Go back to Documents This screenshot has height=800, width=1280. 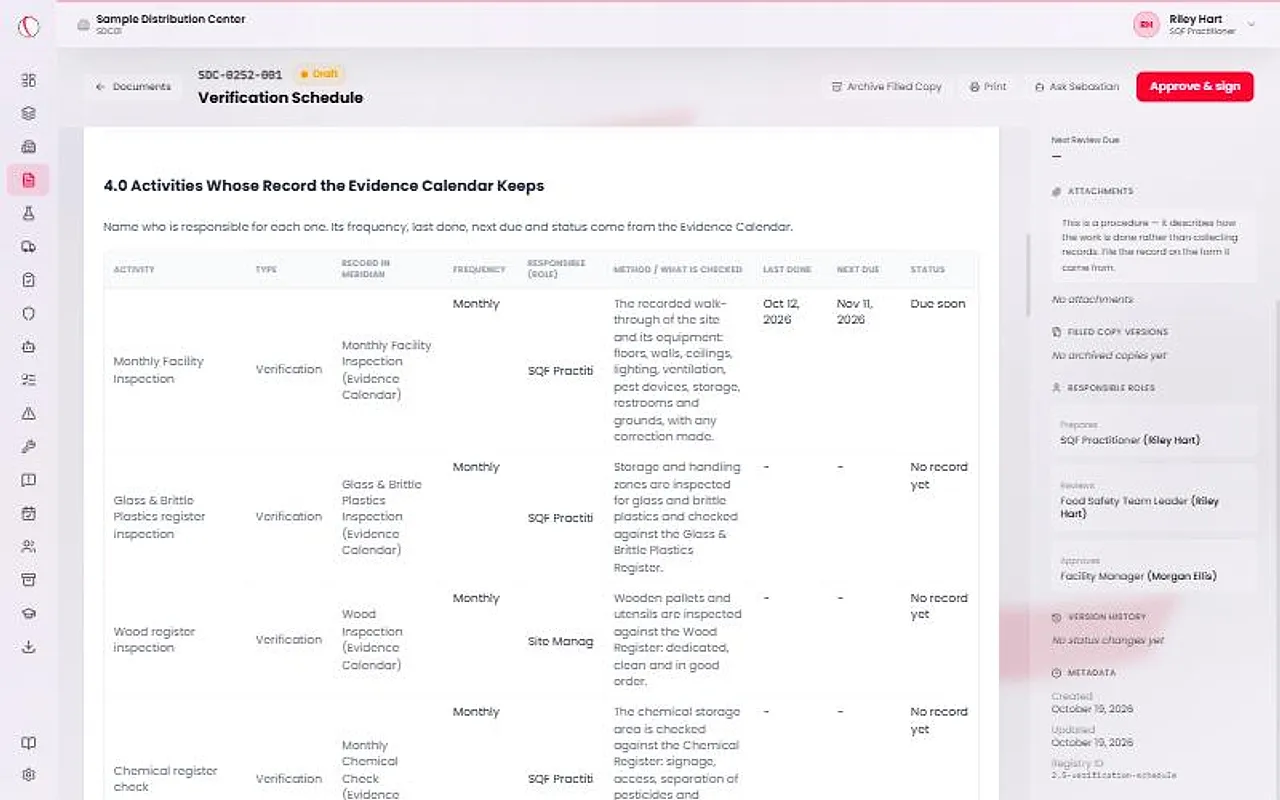133,87
